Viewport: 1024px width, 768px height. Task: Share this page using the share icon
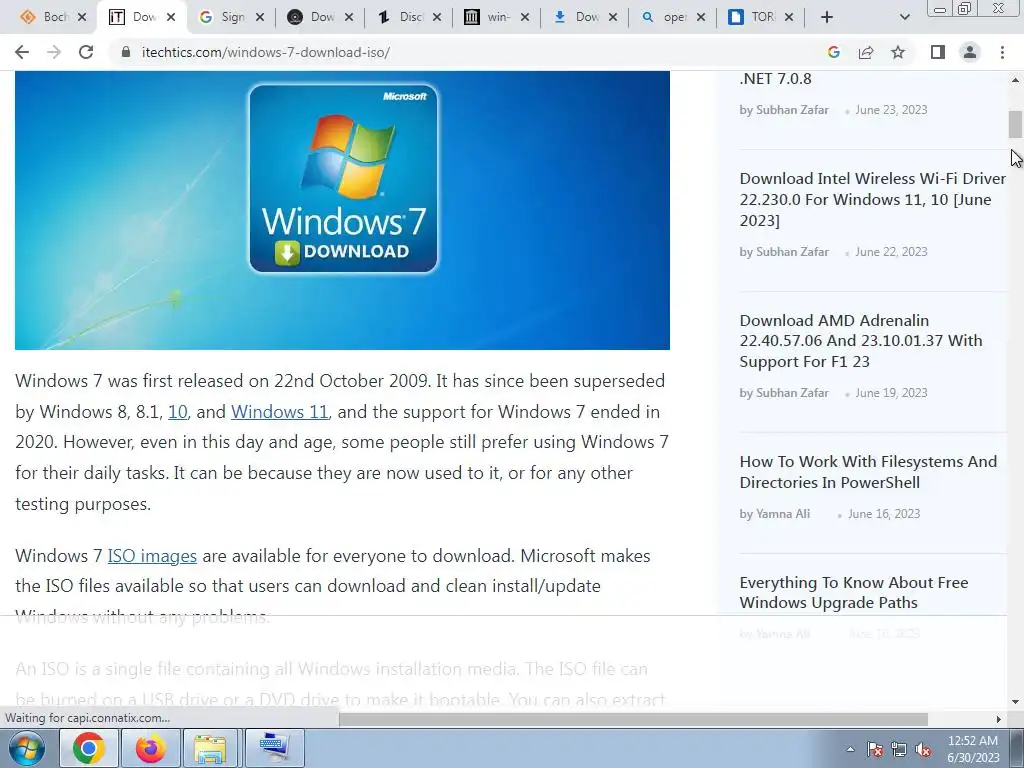(866, 52)
